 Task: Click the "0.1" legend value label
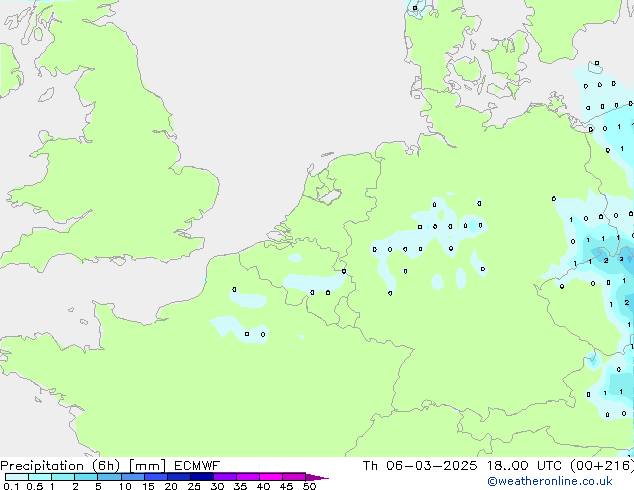(x=11, y=486)
